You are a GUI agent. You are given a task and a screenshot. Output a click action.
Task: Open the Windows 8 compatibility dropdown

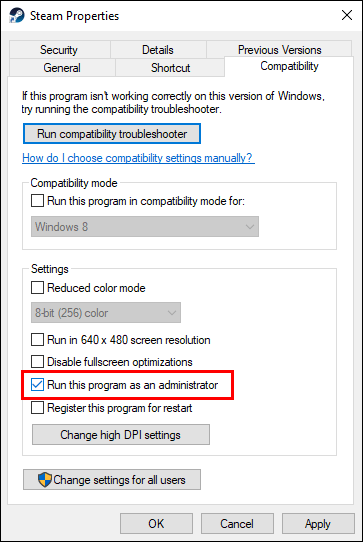pyautogui.click(x=145, y=226)
